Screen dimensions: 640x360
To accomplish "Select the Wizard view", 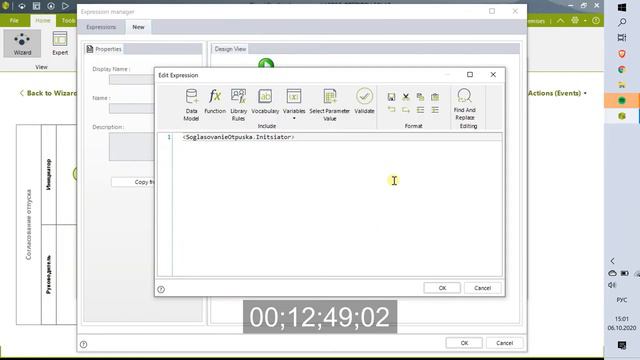I will [x=22, y=44].
